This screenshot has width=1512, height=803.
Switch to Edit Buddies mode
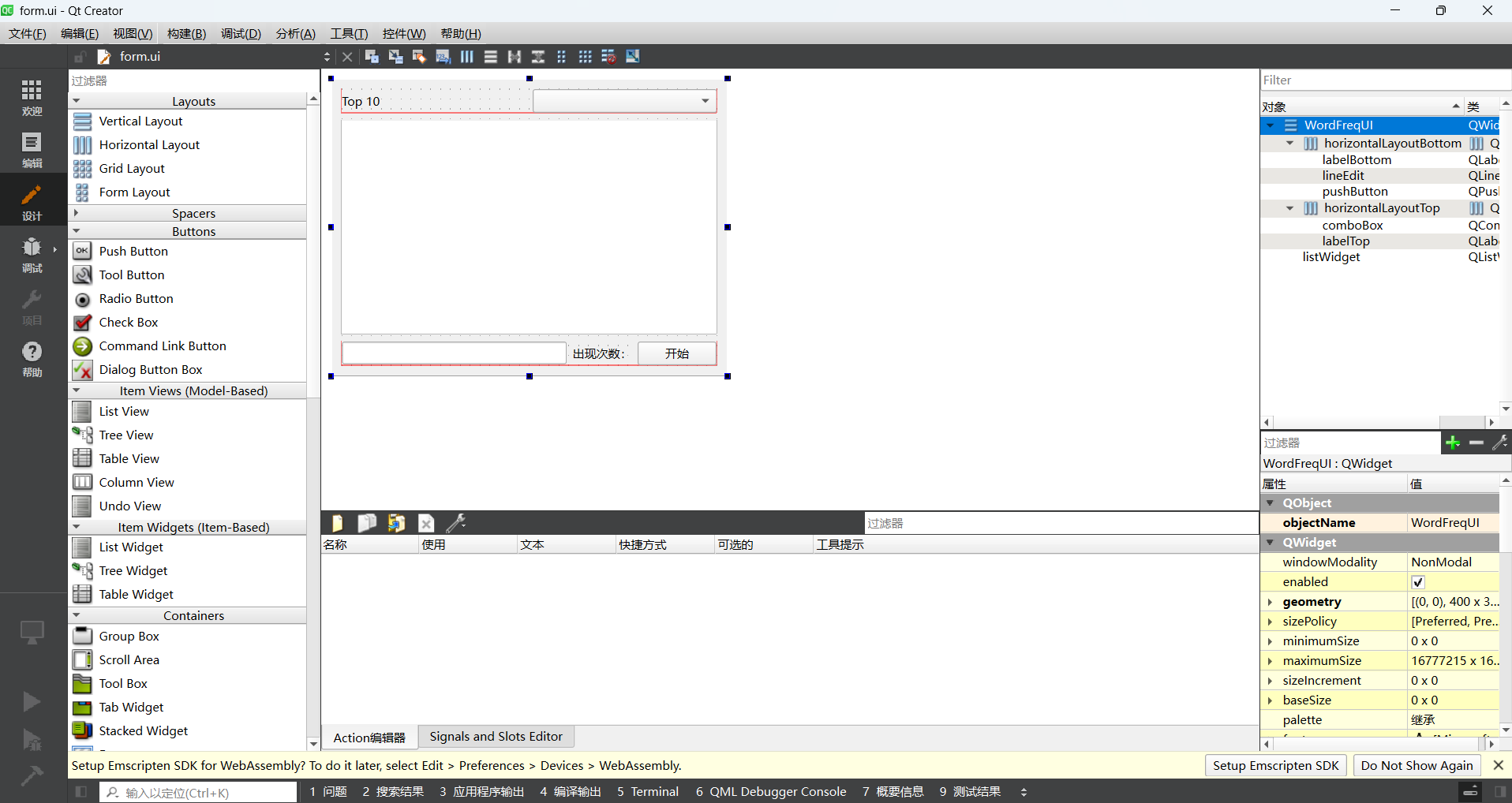click(419, 57)
